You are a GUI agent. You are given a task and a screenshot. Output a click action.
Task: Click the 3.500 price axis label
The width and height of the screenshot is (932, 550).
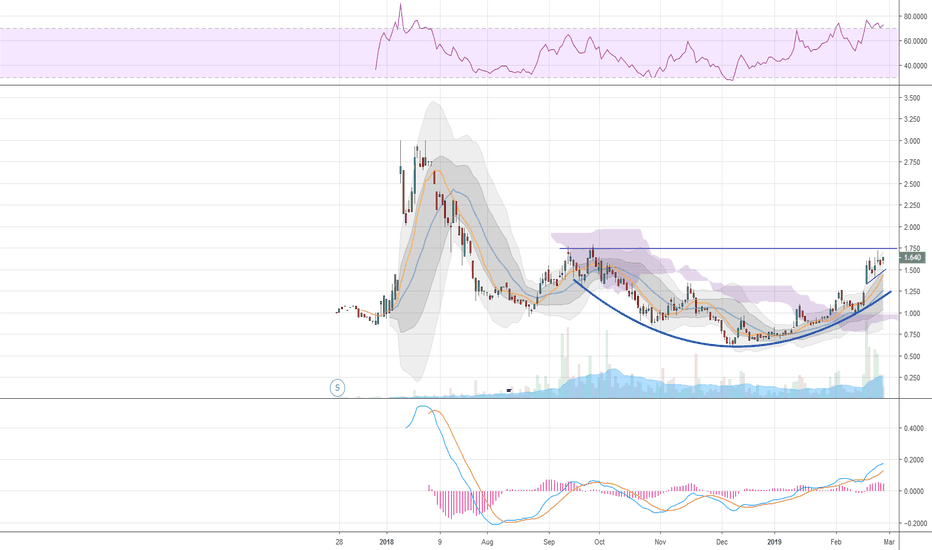pos(912,98)
